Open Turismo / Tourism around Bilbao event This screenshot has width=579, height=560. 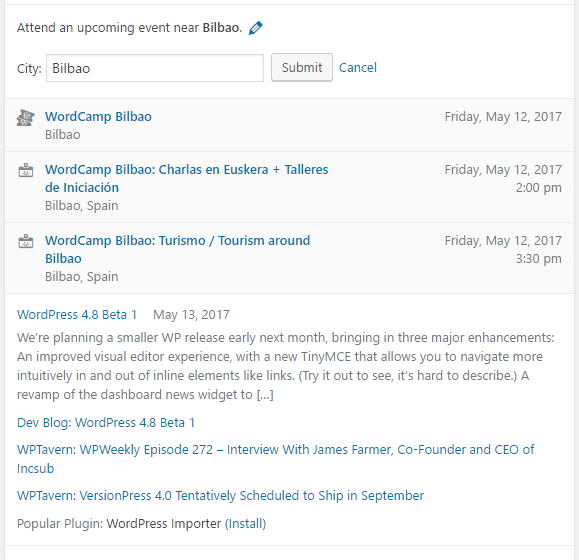tap(177, 250)
